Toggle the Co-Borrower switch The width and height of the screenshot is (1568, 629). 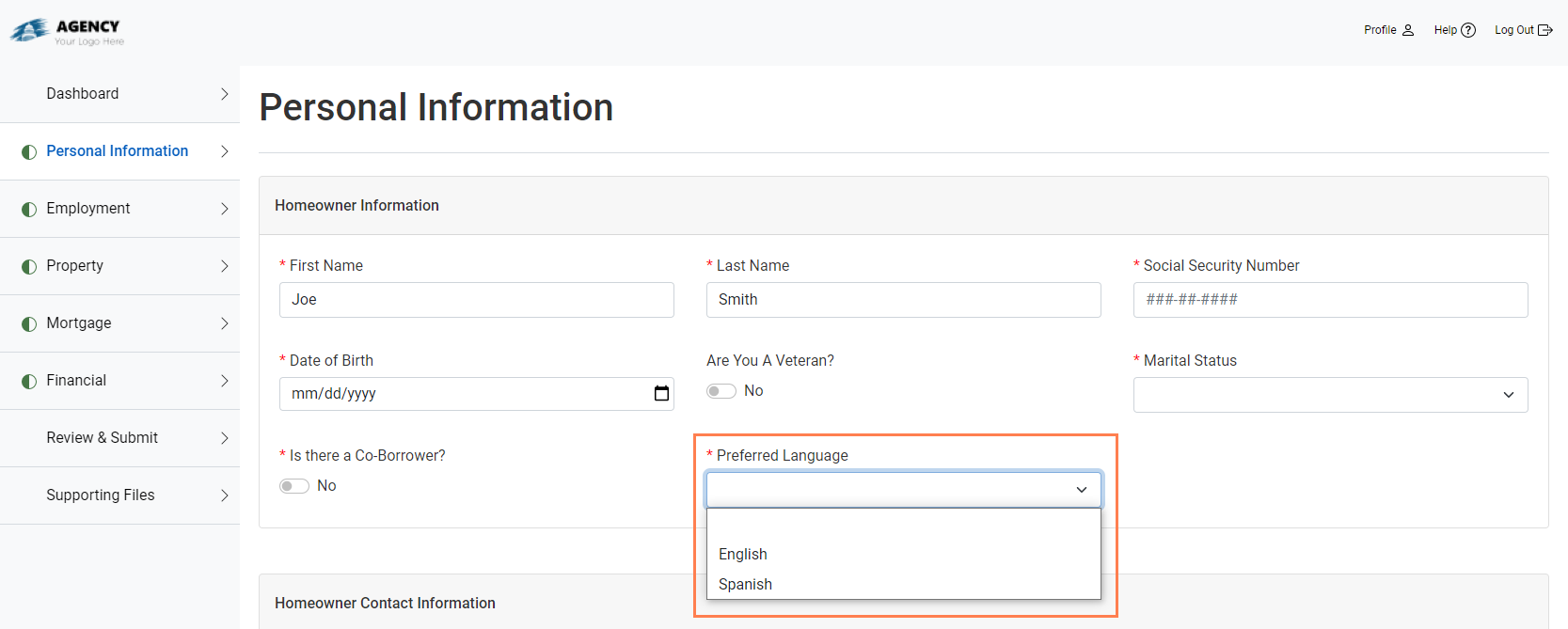294,486
